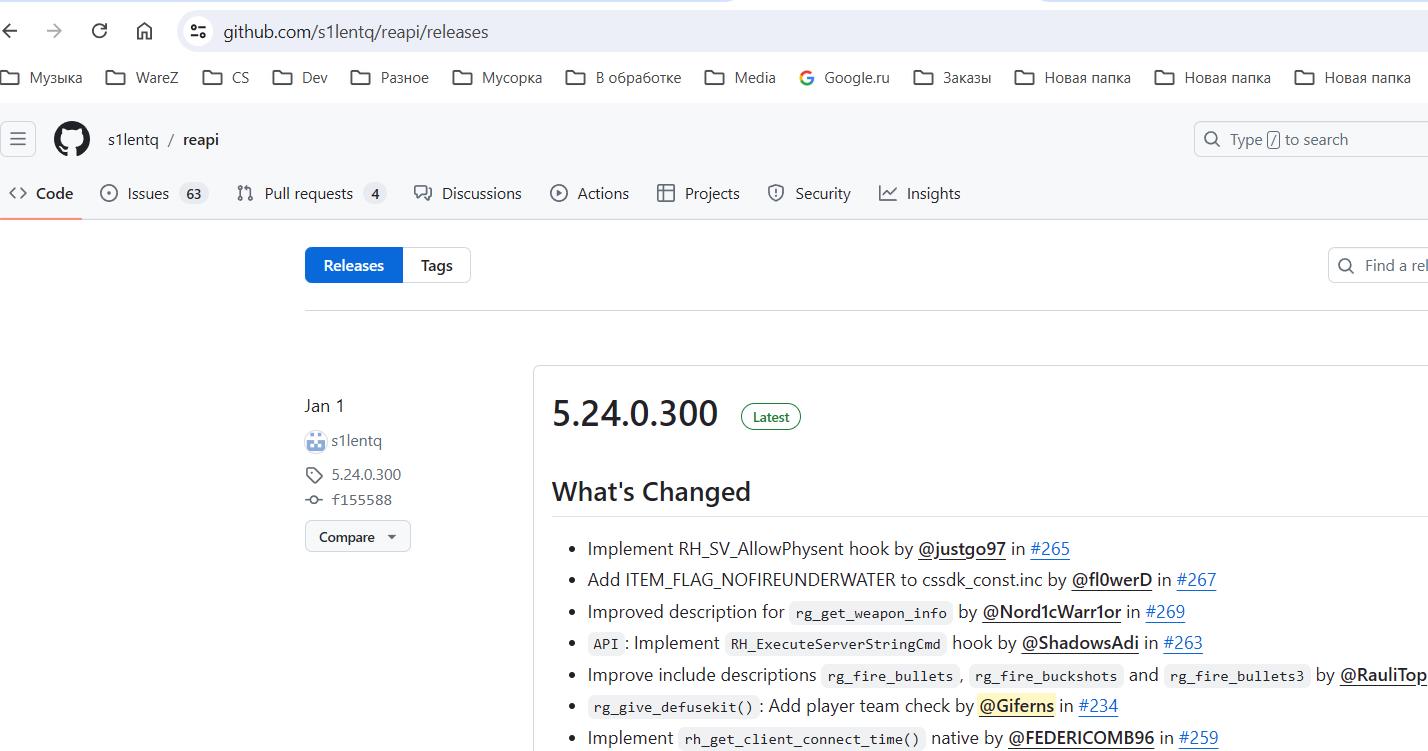Select the Tags toggle button

[436, 265]
